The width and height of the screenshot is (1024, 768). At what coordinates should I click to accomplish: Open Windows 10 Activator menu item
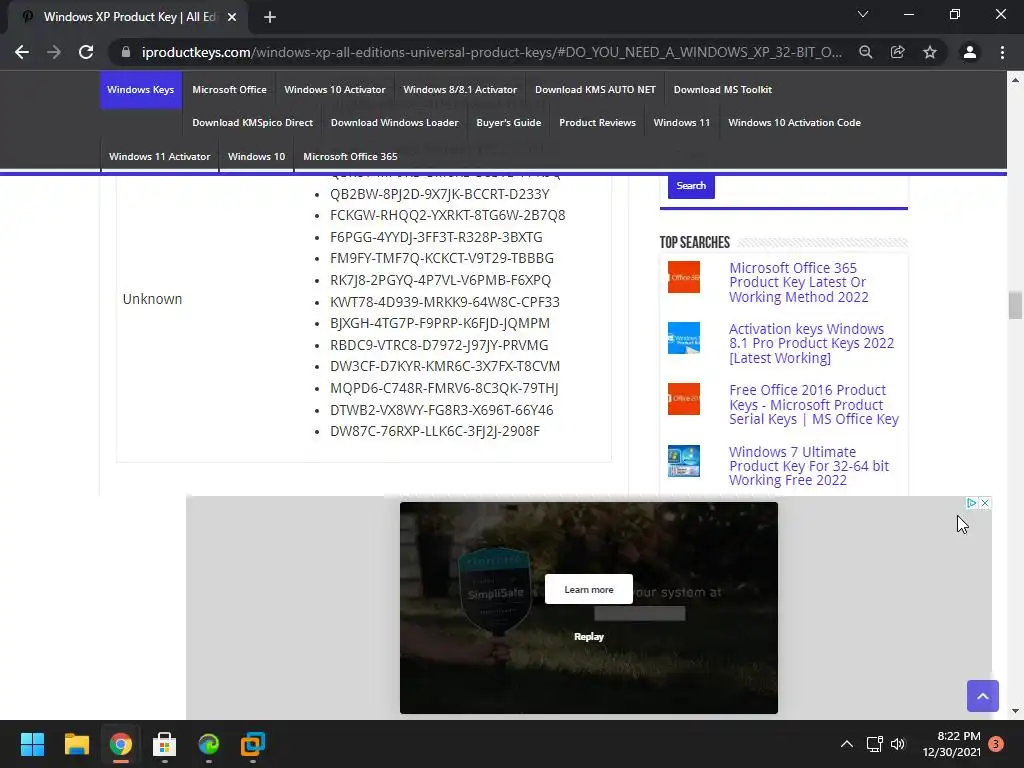[335, 89]
